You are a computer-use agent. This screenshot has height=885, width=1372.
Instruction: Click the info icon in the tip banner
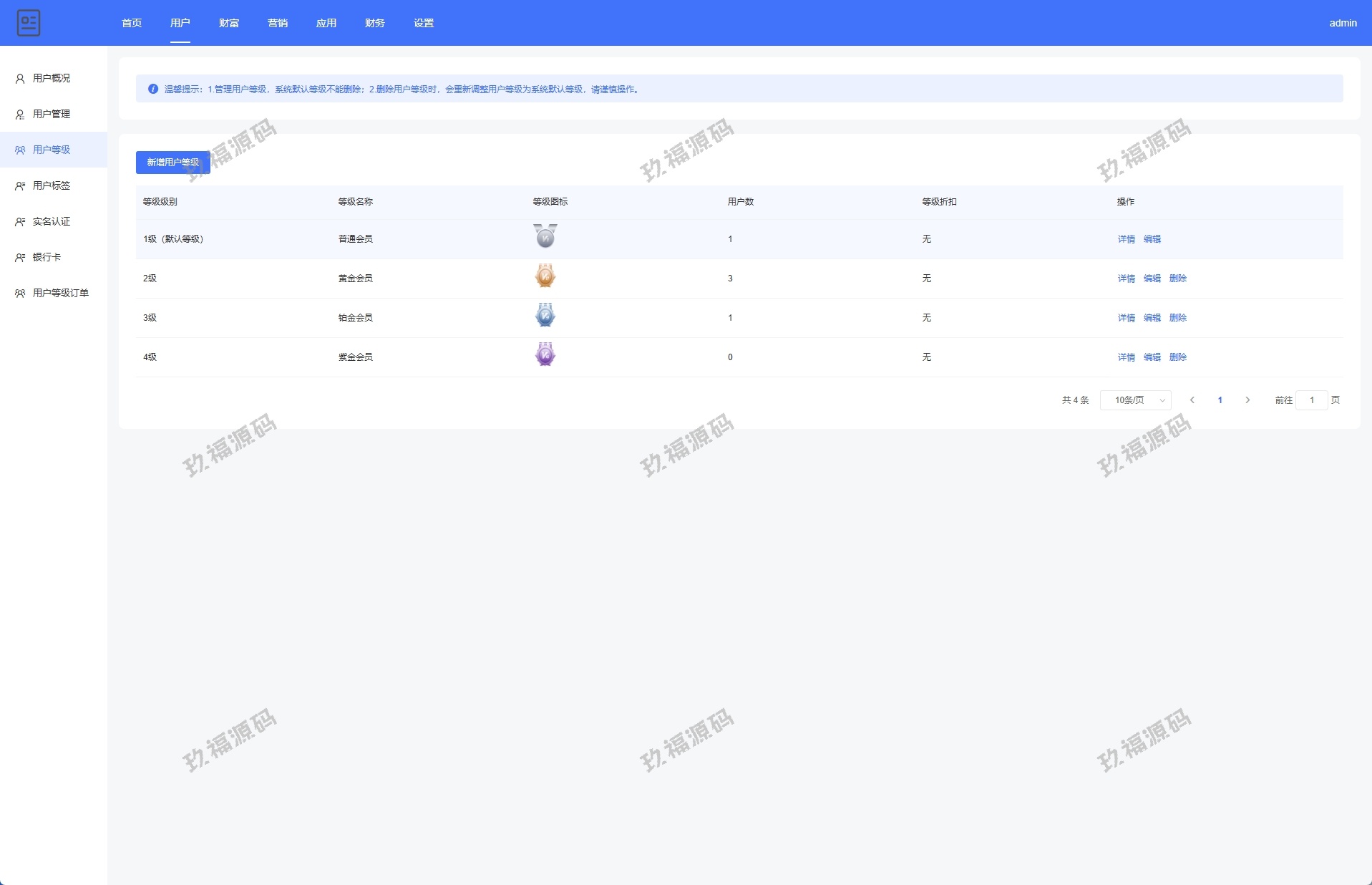pos(152,89)
